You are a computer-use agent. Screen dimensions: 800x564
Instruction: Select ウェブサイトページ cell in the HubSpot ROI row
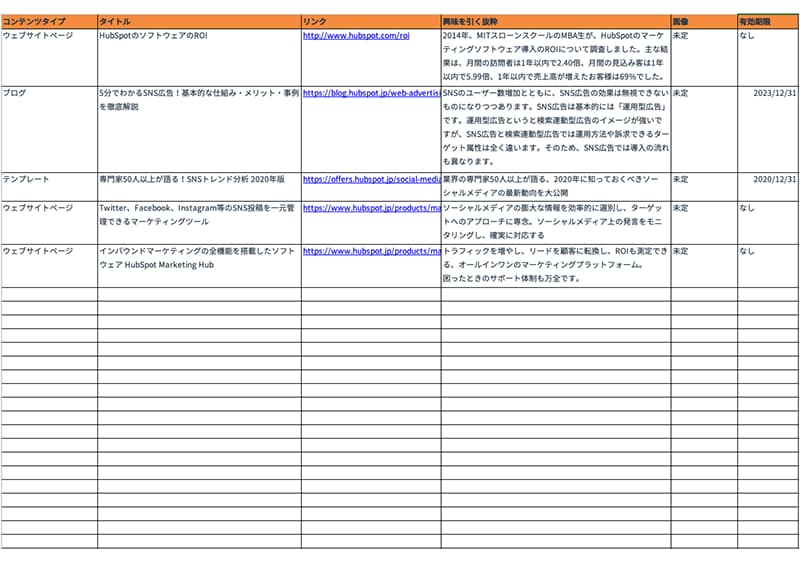pos(49,57)
